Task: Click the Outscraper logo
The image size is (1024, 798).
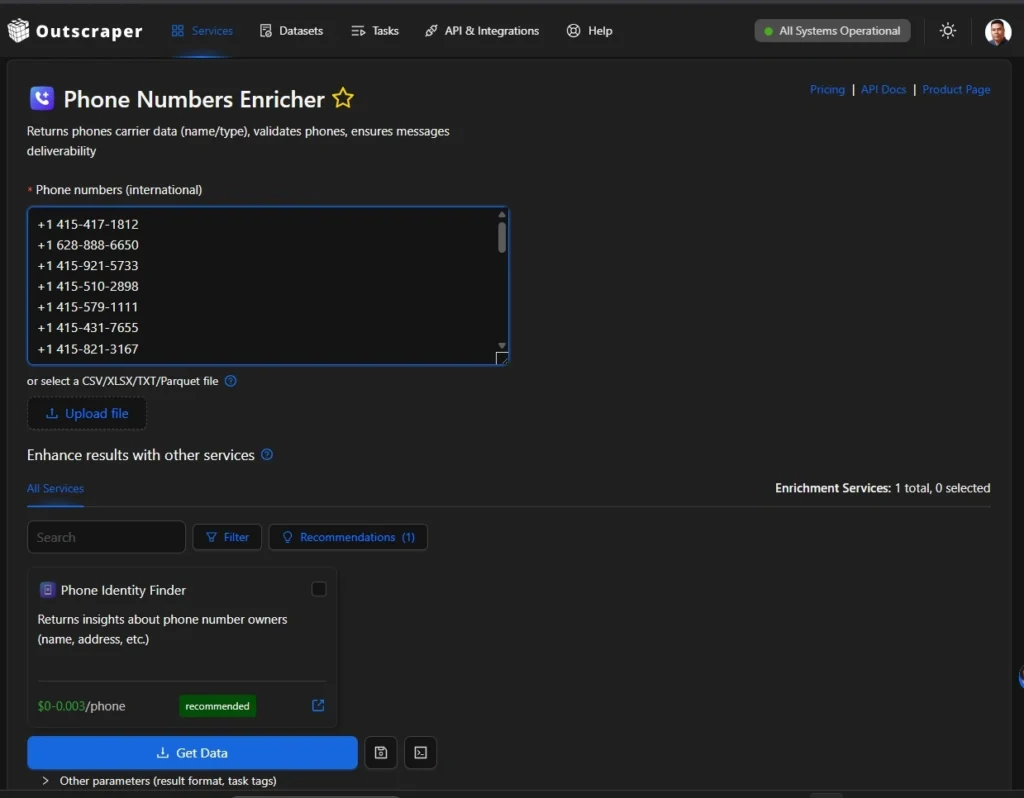Action: pyautogui.click(x=74, y=31)
